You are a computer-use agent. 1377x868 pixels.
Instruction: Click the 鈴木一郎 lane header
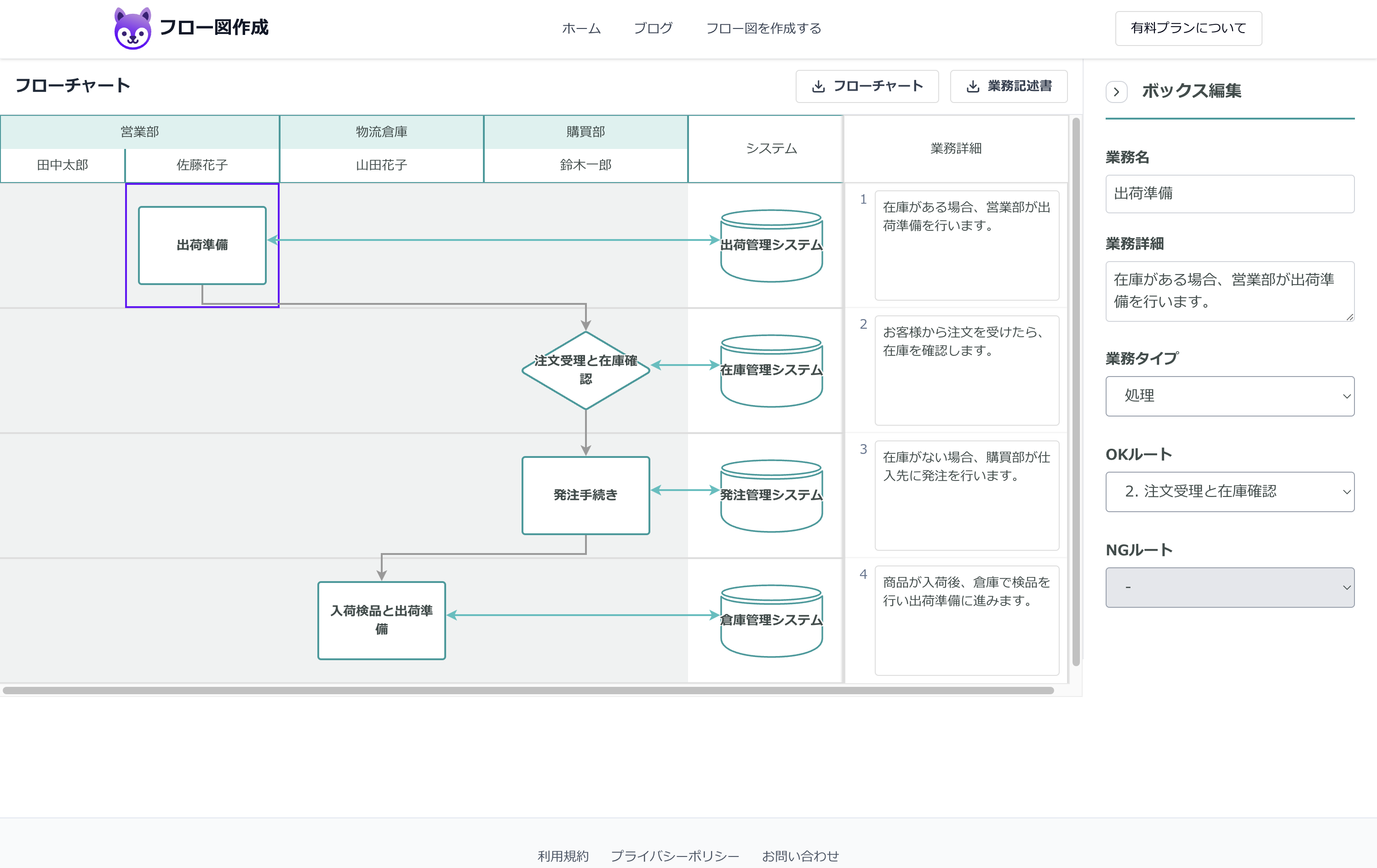tap(585, 165)
